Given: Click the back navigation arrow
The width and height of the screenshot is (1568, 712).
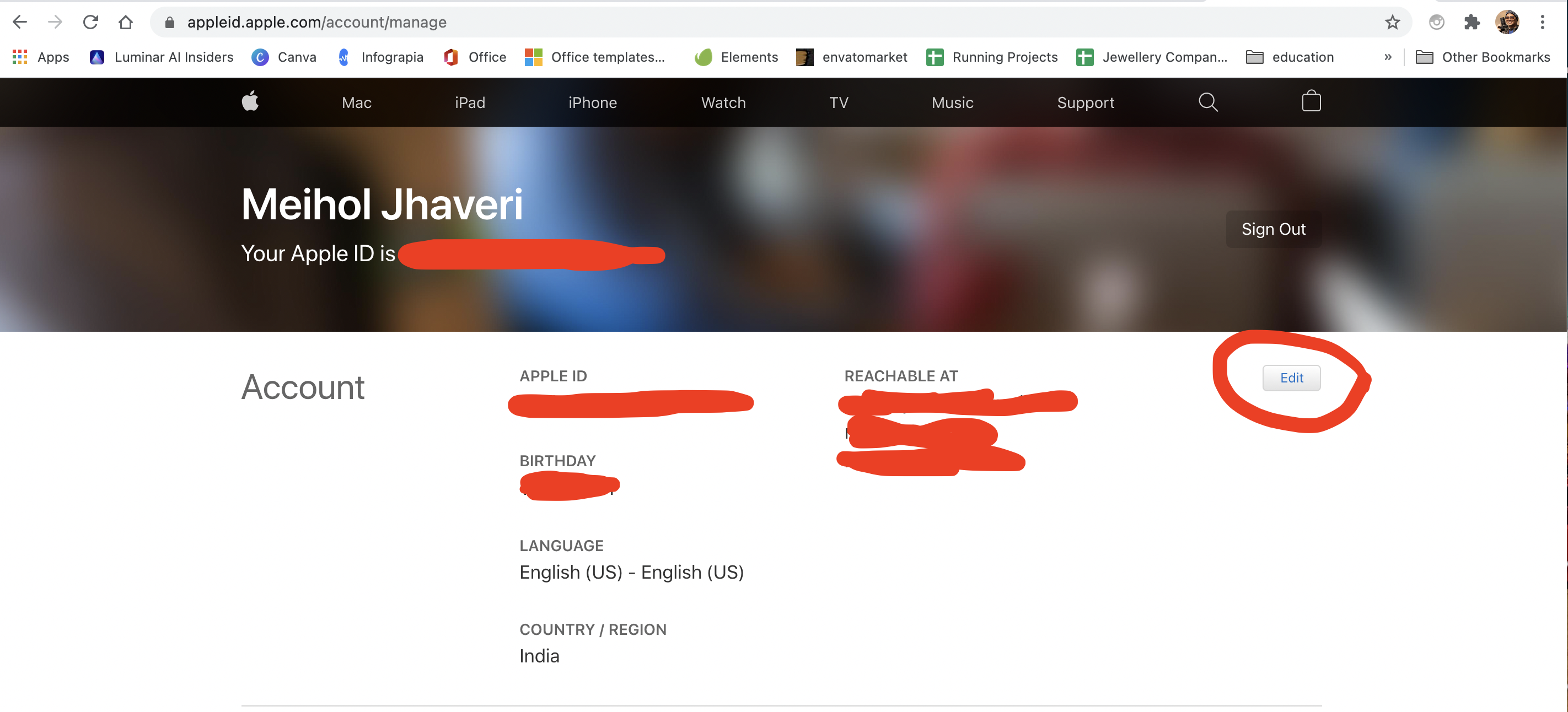Looking at the screenshot, I should [x=19, y=20].
